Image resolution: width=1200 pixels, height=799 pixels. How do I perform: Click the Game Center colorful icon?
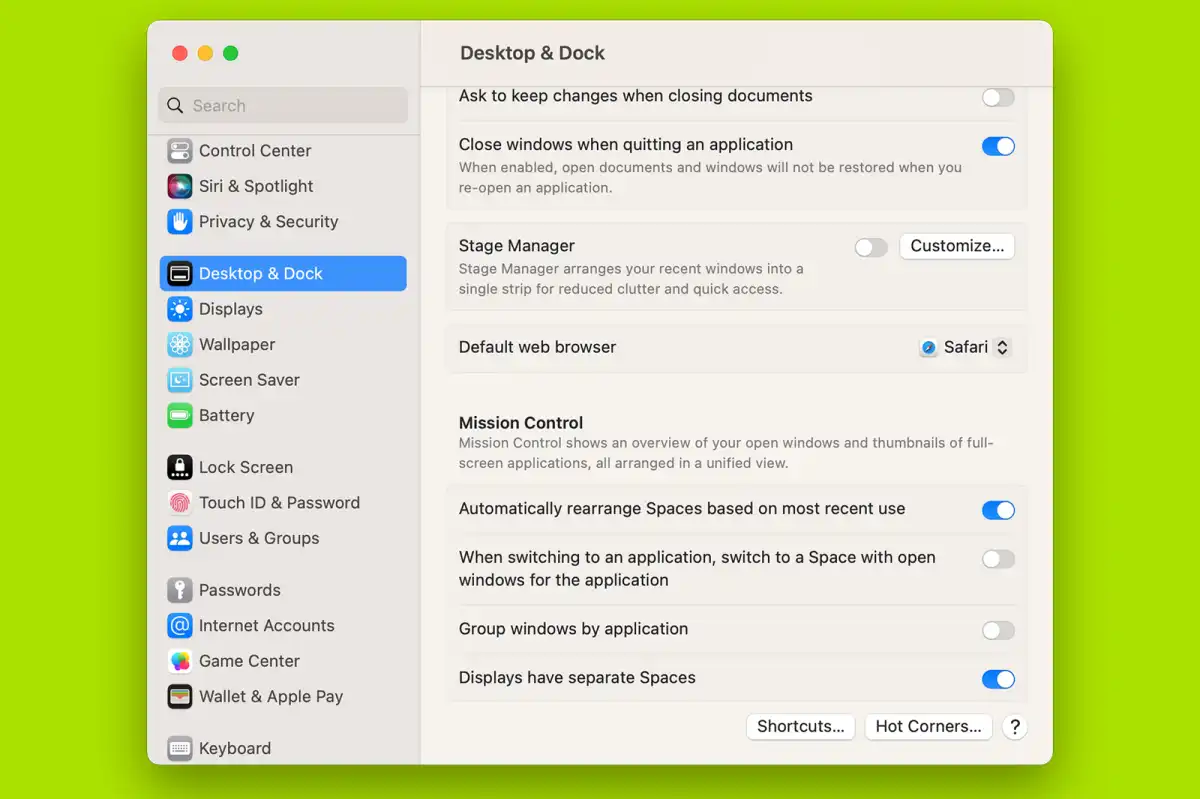(180, 661)
